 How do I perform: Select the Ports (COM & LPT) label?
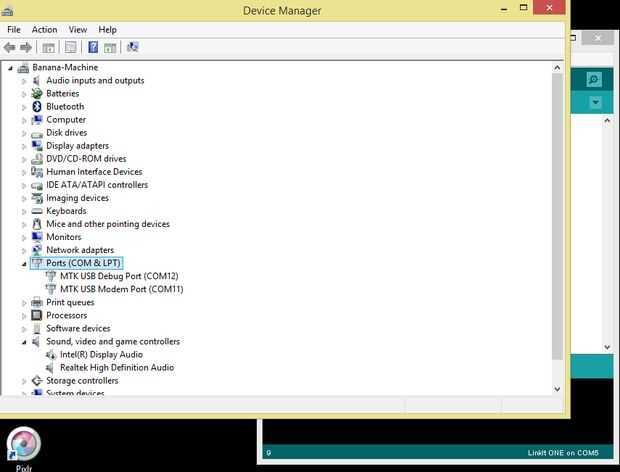(83, 263)
